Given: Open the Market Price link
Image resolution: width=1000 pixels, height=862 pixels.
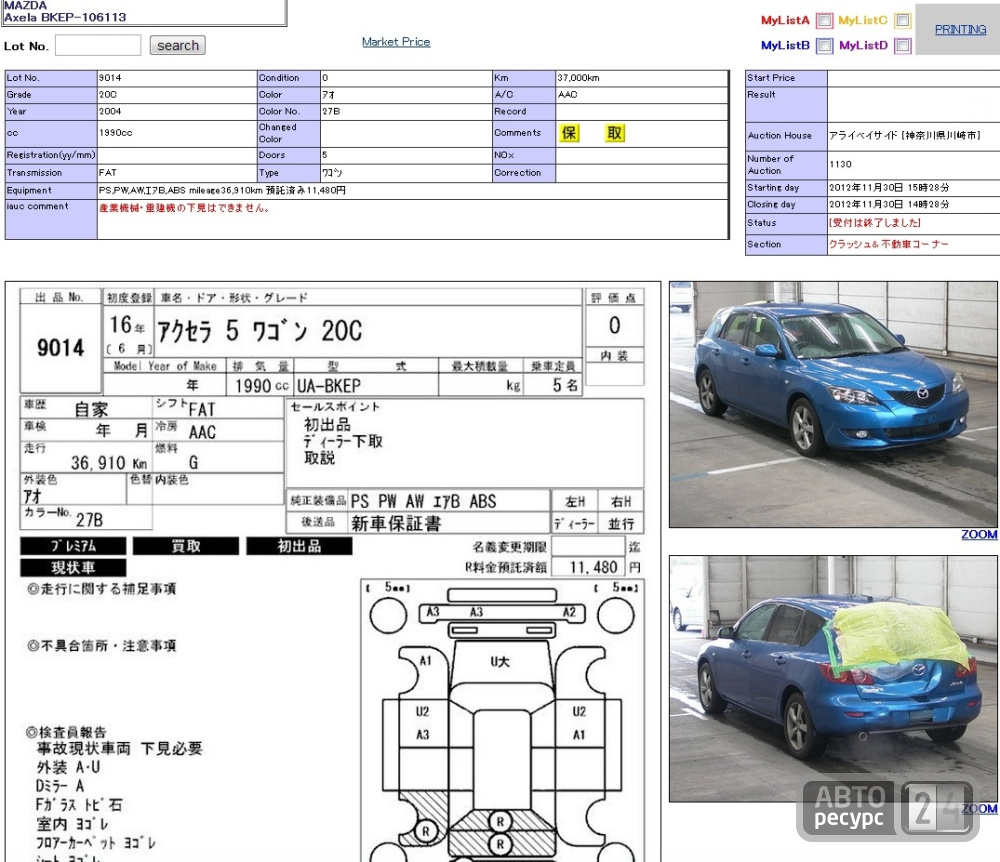Looking at the screenshot, I should pyautogui.click(x=396, y=41).
